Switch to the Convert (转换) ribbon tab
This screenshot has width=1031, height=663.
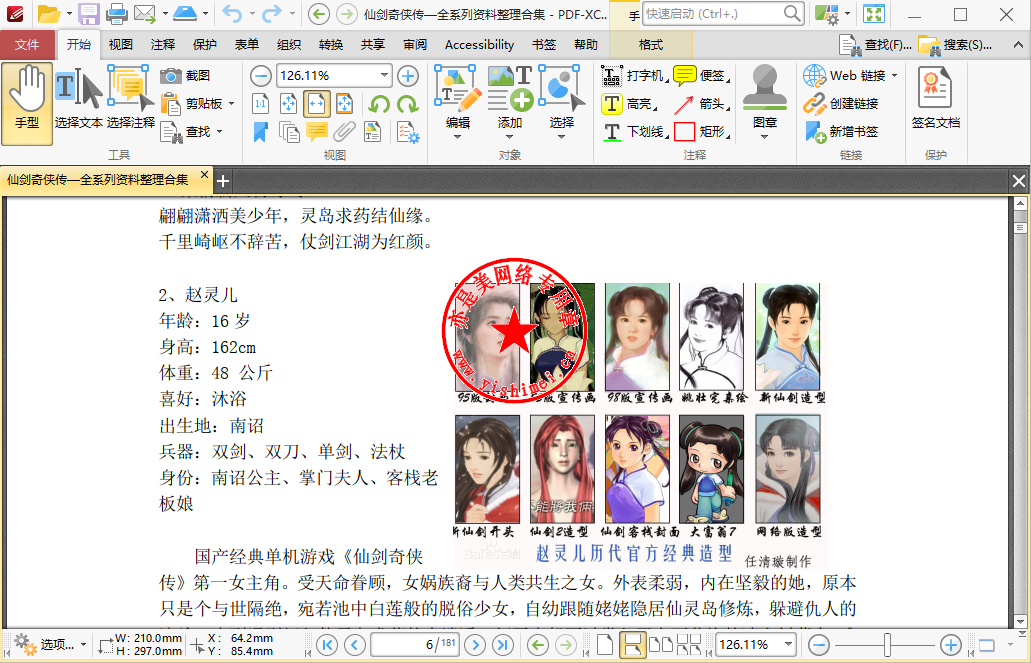click(x=331, y=45)
